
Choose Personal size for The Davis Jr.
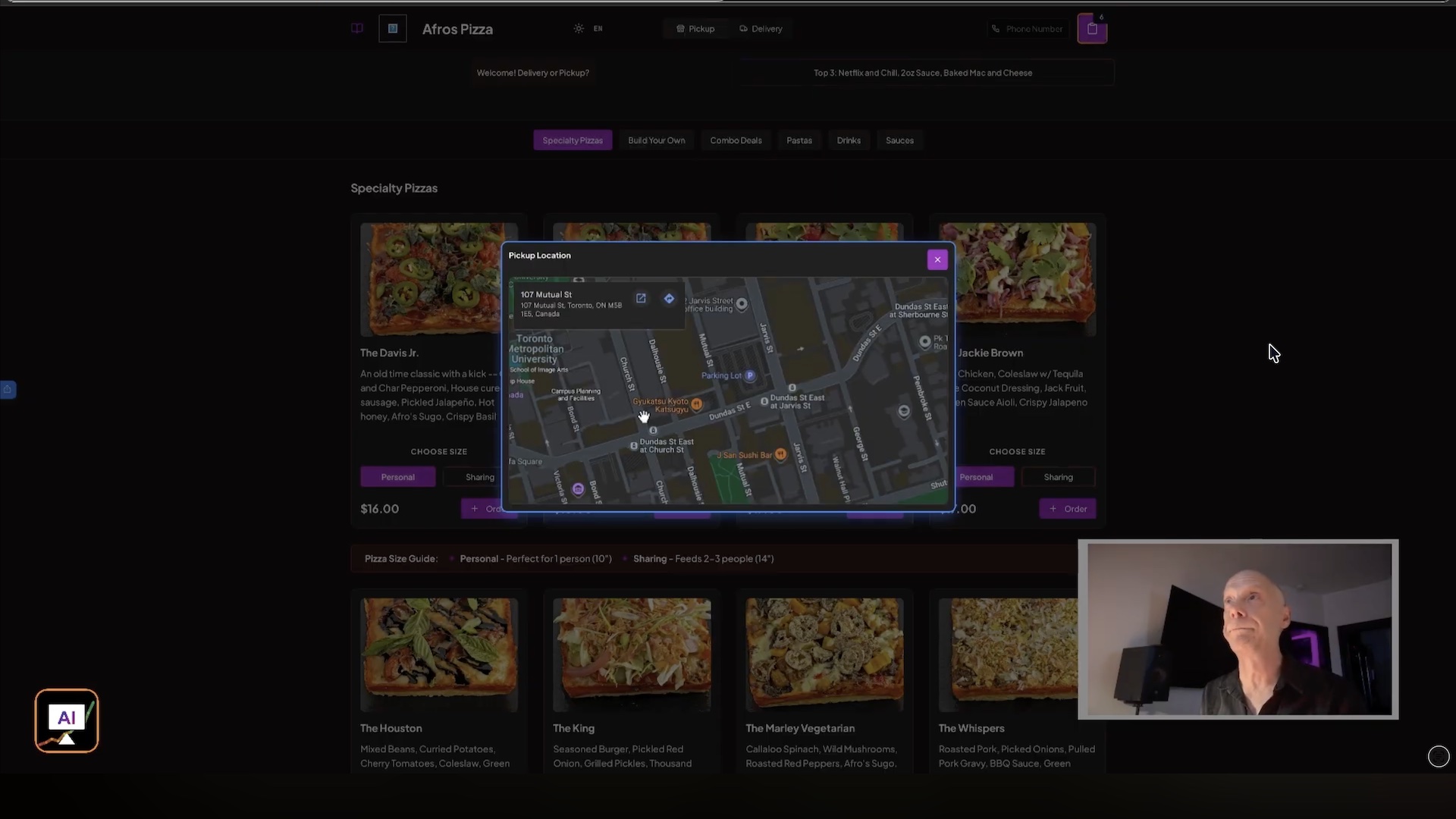click(397, 477)
